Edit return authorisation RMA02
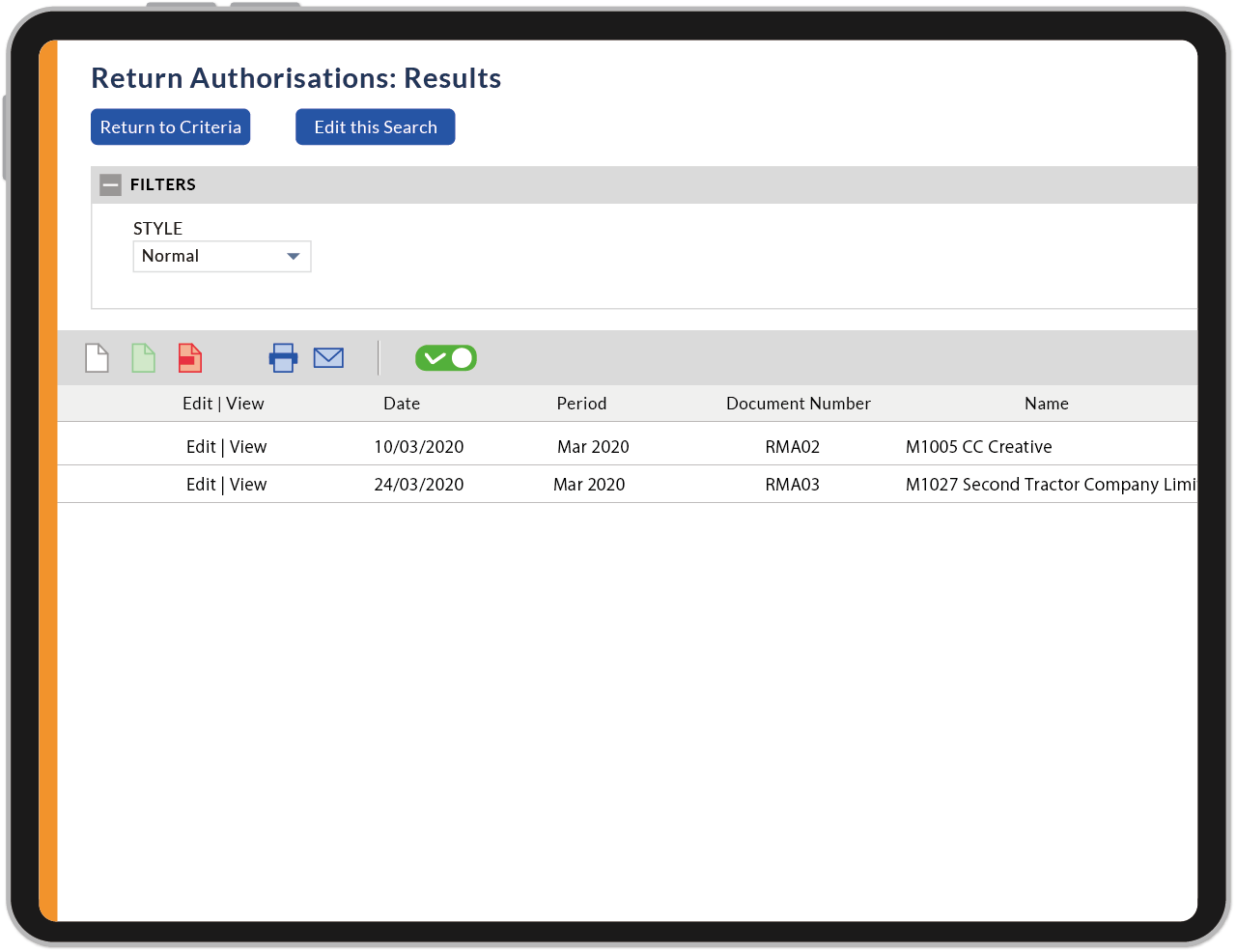 coord(200,446)
